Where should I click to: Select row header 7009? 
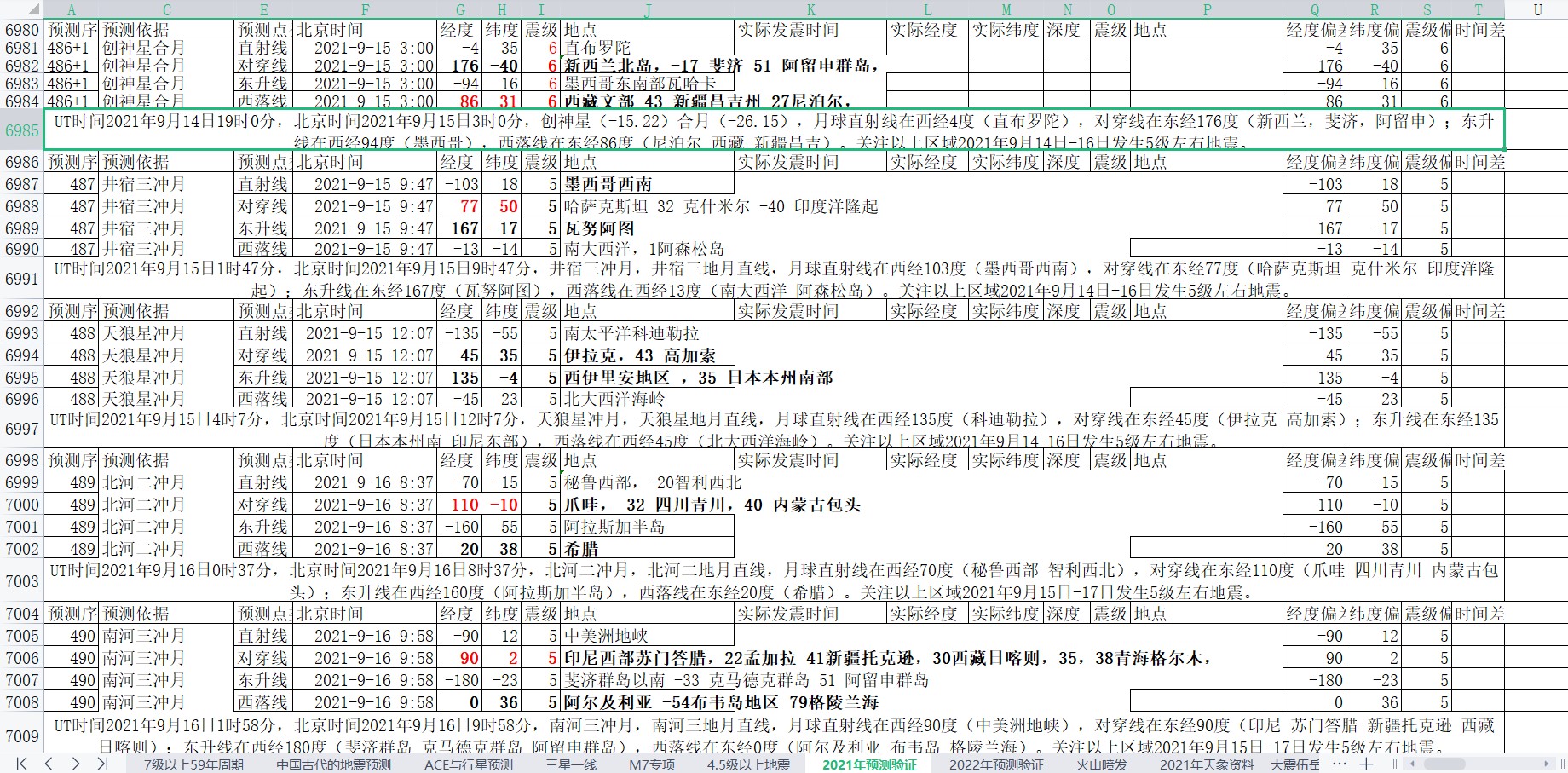(21, 736)
